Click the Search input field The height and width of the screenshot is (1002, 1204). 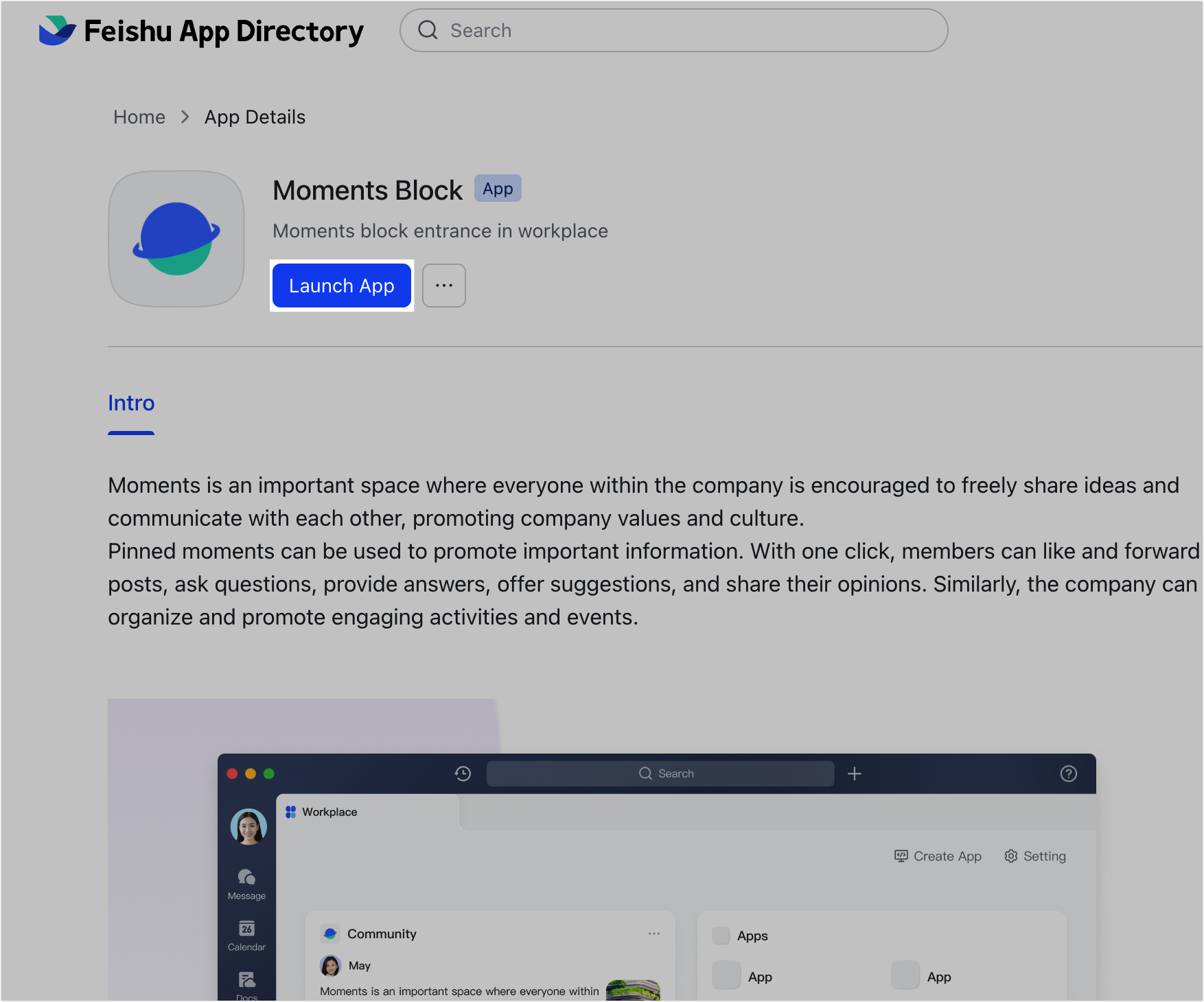pos(674,30)
